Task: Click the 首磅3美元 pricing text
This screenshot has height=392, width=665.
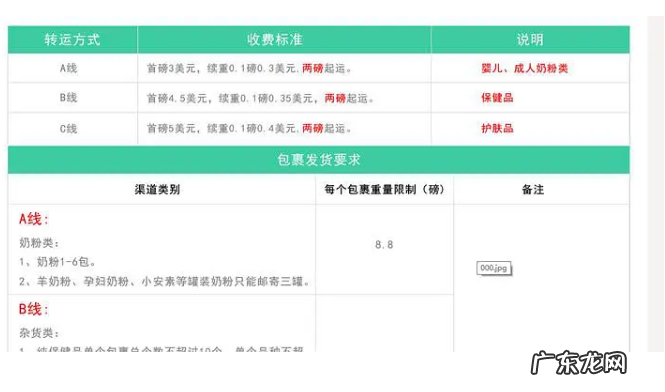Action: tap(249, 68)
